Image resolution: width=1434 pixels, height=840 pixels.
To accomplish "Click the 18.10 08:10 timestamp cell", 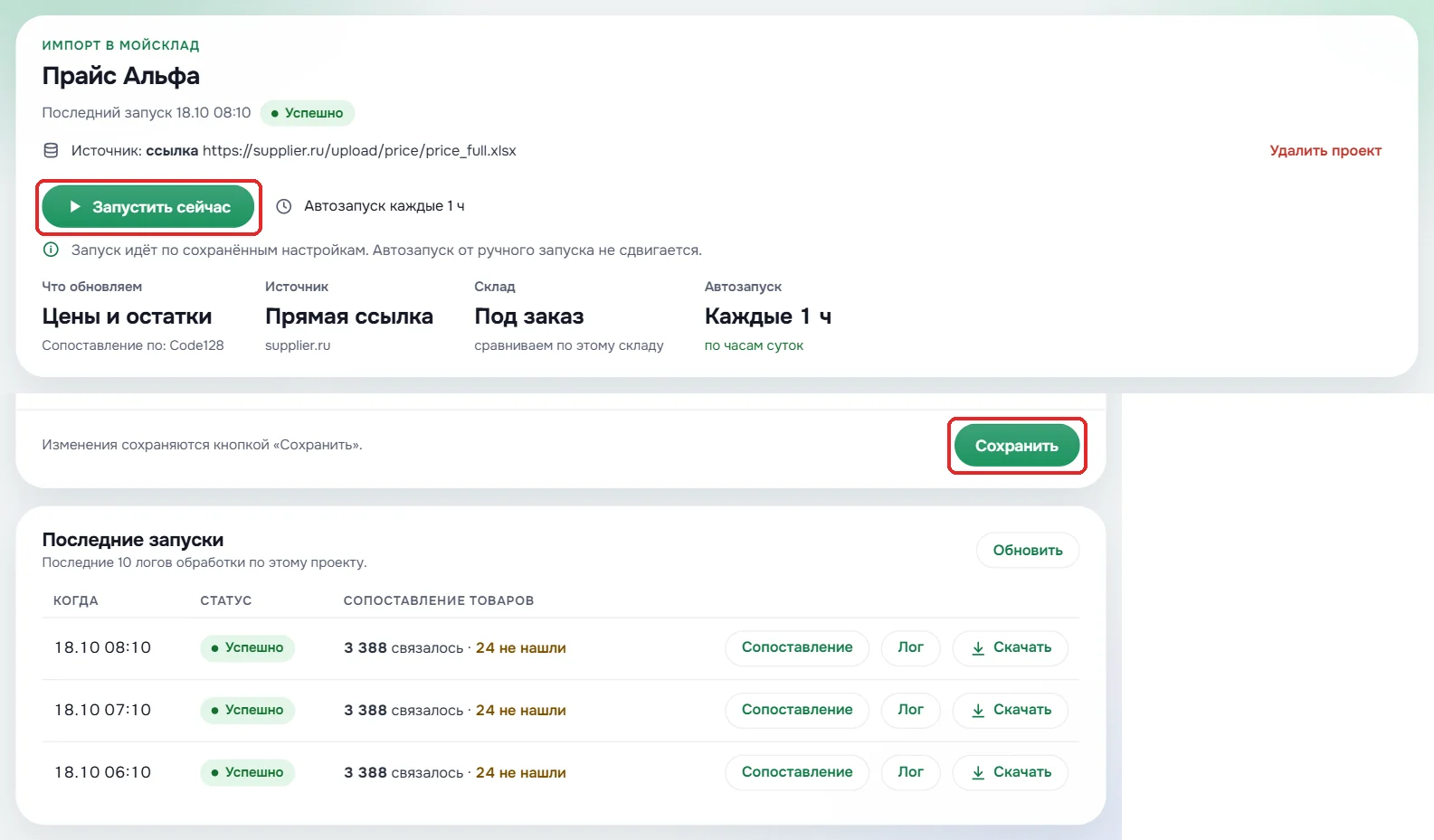I will point(103,647).
